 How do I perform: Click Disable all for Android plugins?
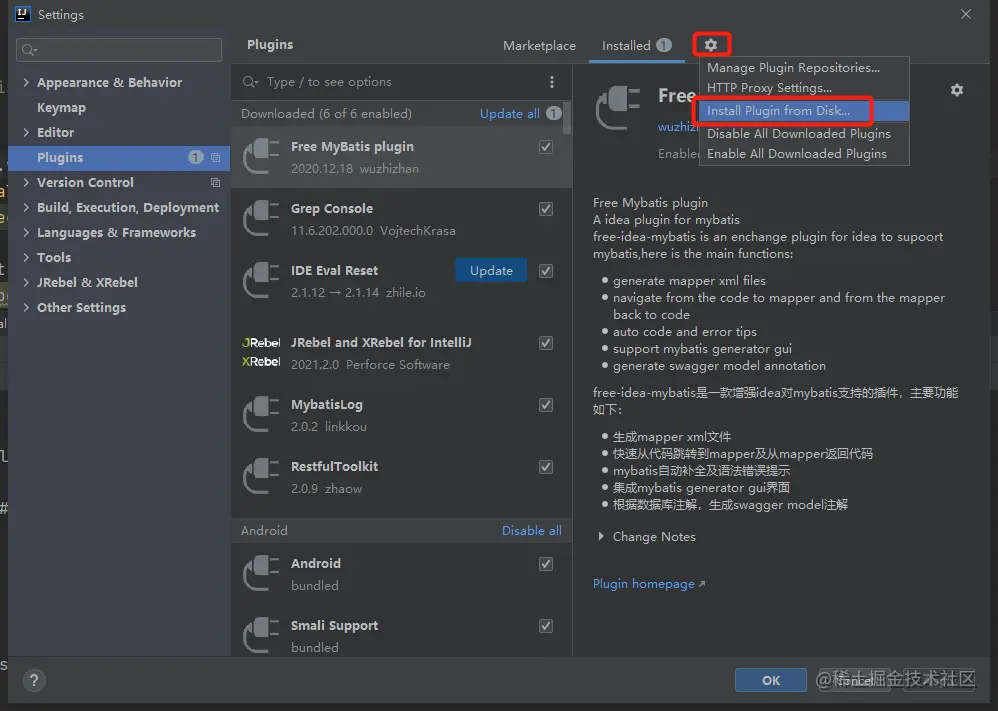point(531,531)
